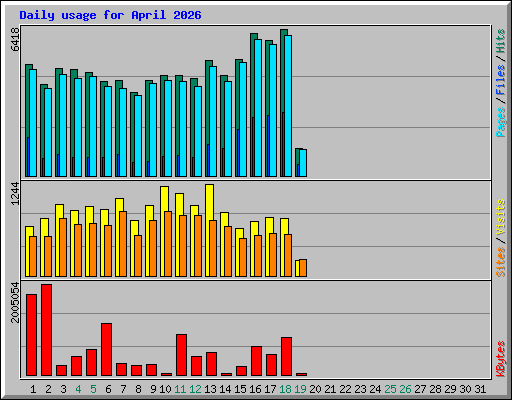The image size is (512, 400).
Task: Select green weekend day 25 label
Action: pos(390,389)
